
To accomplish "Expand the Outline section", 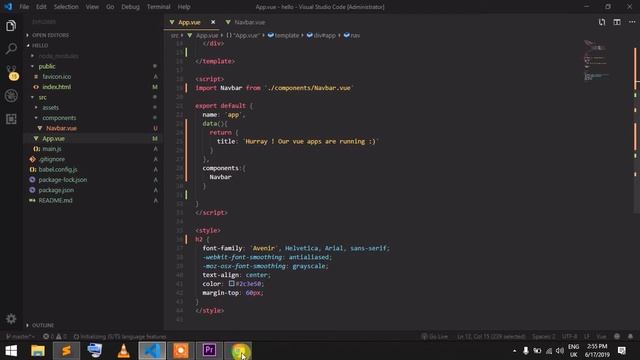I will [x=43, y=325].
